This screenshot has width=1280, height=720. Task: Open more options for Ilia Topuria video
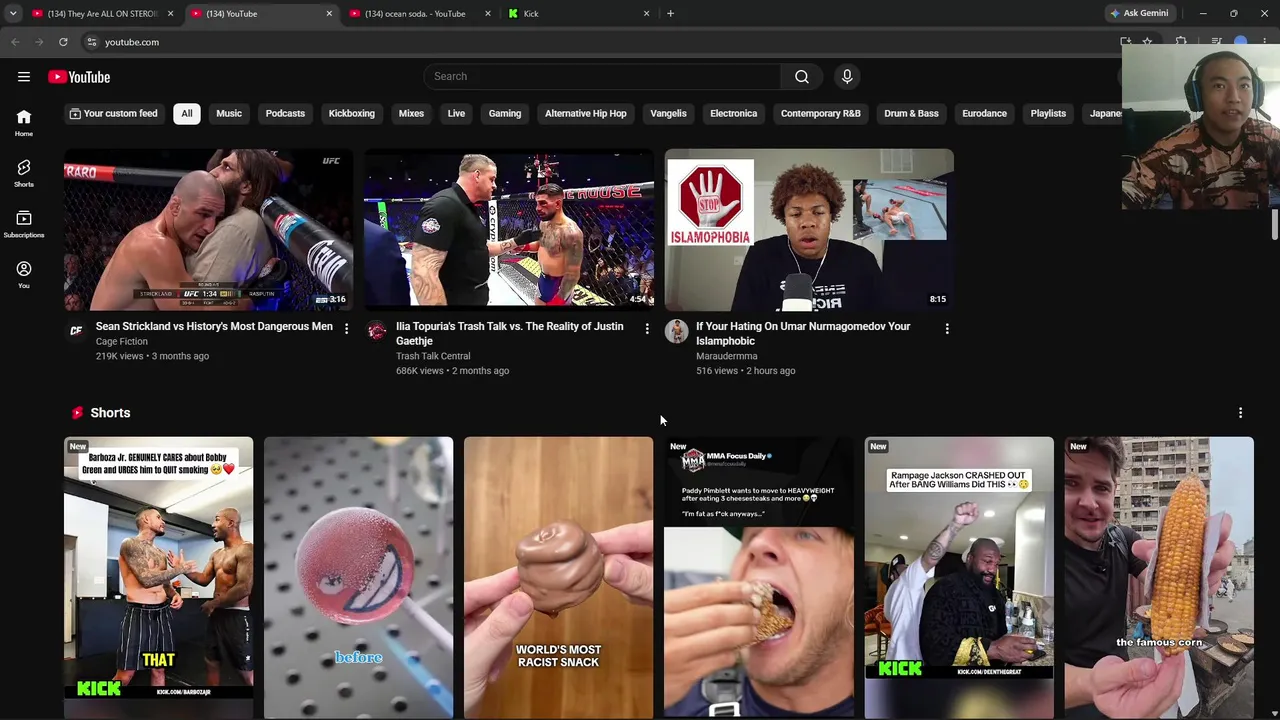coord(647,328)
